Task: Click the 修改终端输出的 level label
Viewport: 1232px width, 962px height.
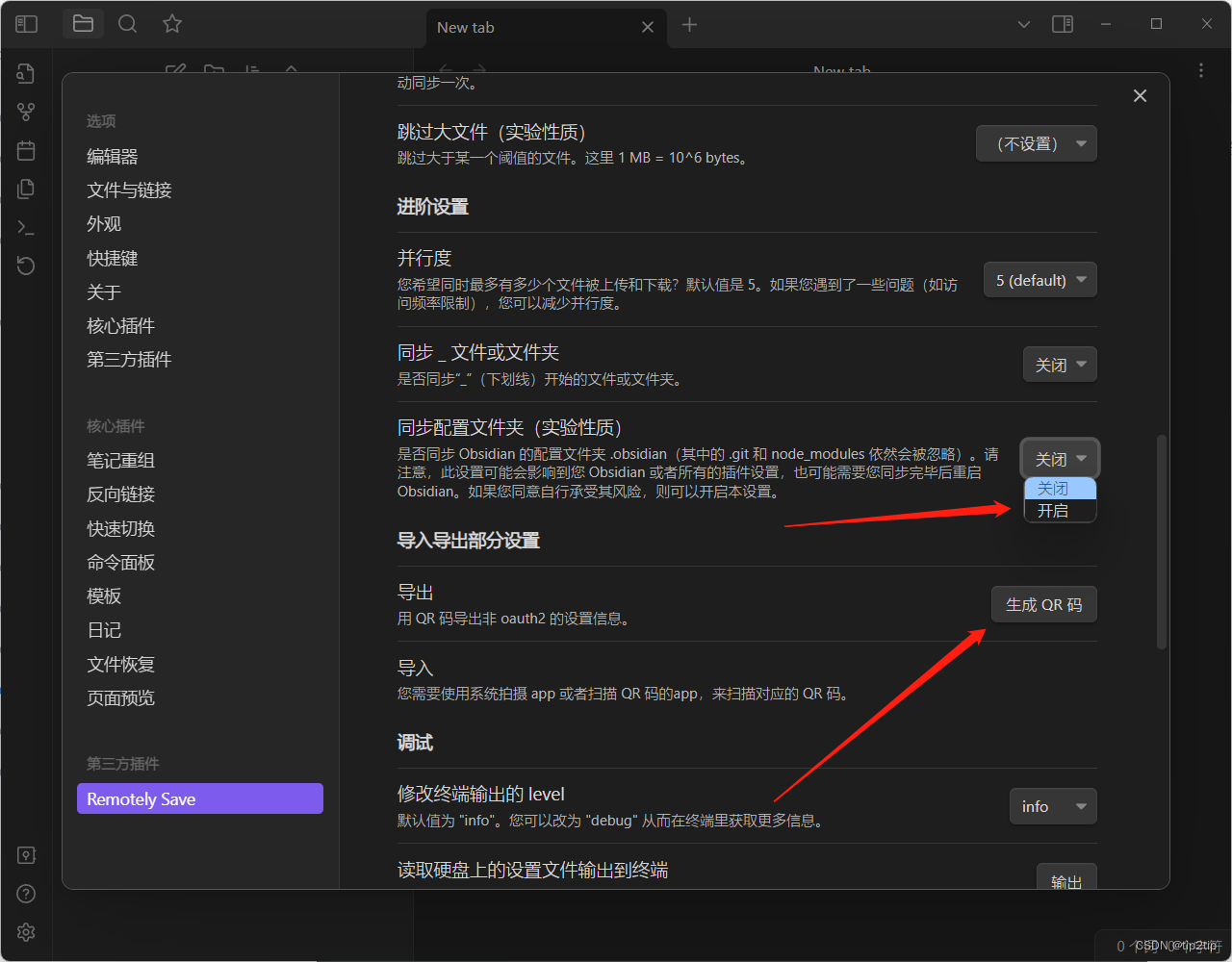Action: [x=481, y=795]
